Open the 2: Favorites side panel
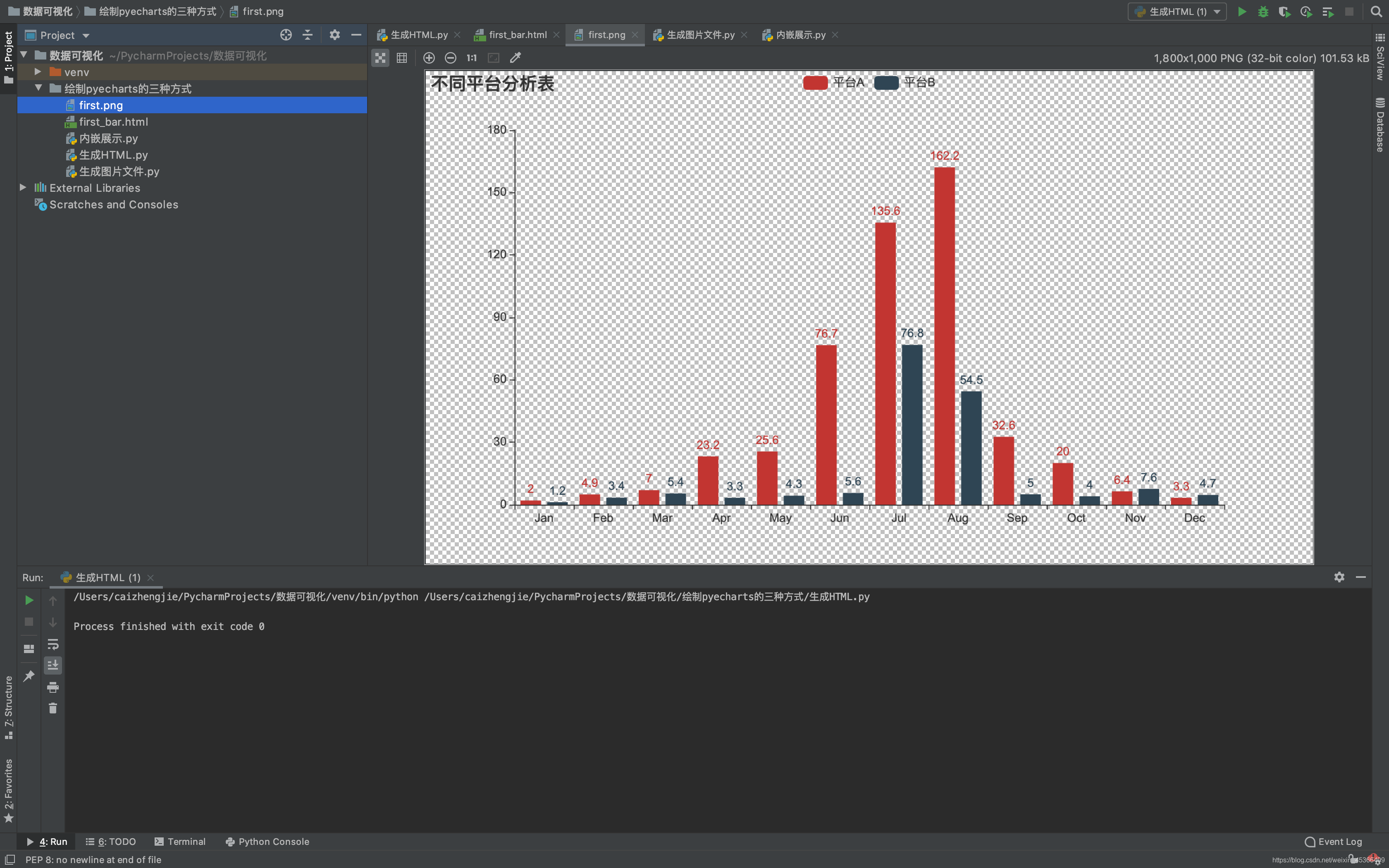Screen dimensions: 1389x868 point(9,791)
